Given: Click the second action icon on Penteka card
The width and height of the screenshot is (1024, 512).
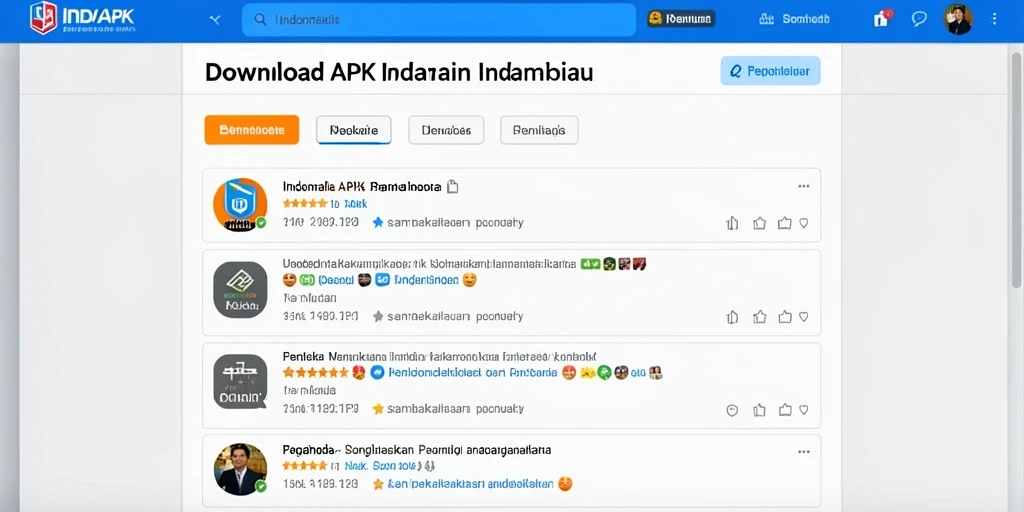Looking at the screenshot, I should click(759, 410).
